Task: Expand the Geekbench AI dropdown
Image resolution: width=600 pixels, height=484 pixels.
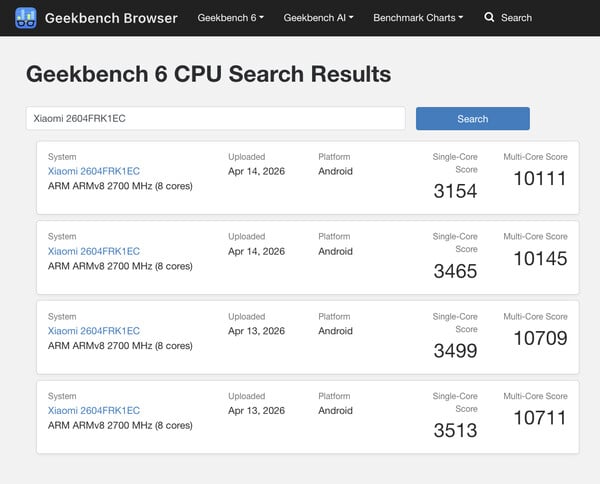Action: [318, 18]
